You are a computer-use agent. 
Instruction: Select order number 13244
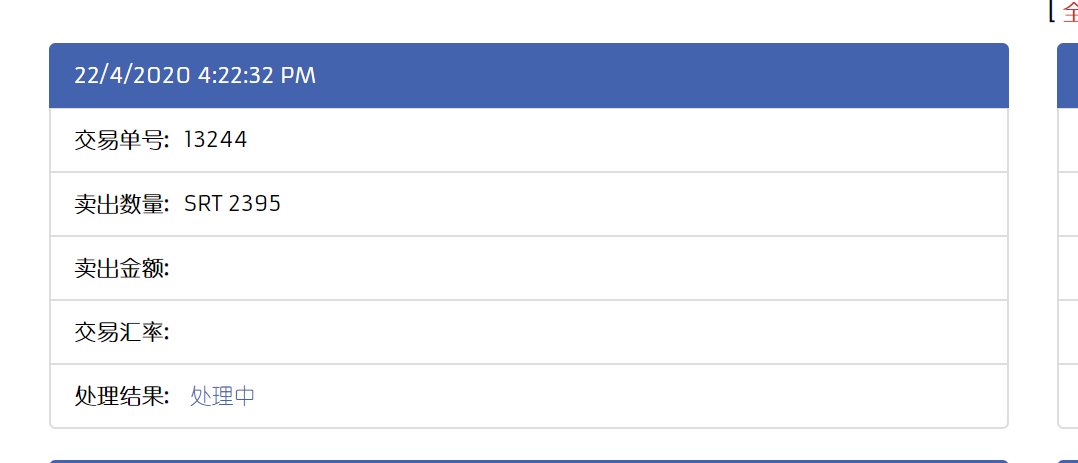click(216, 140)
